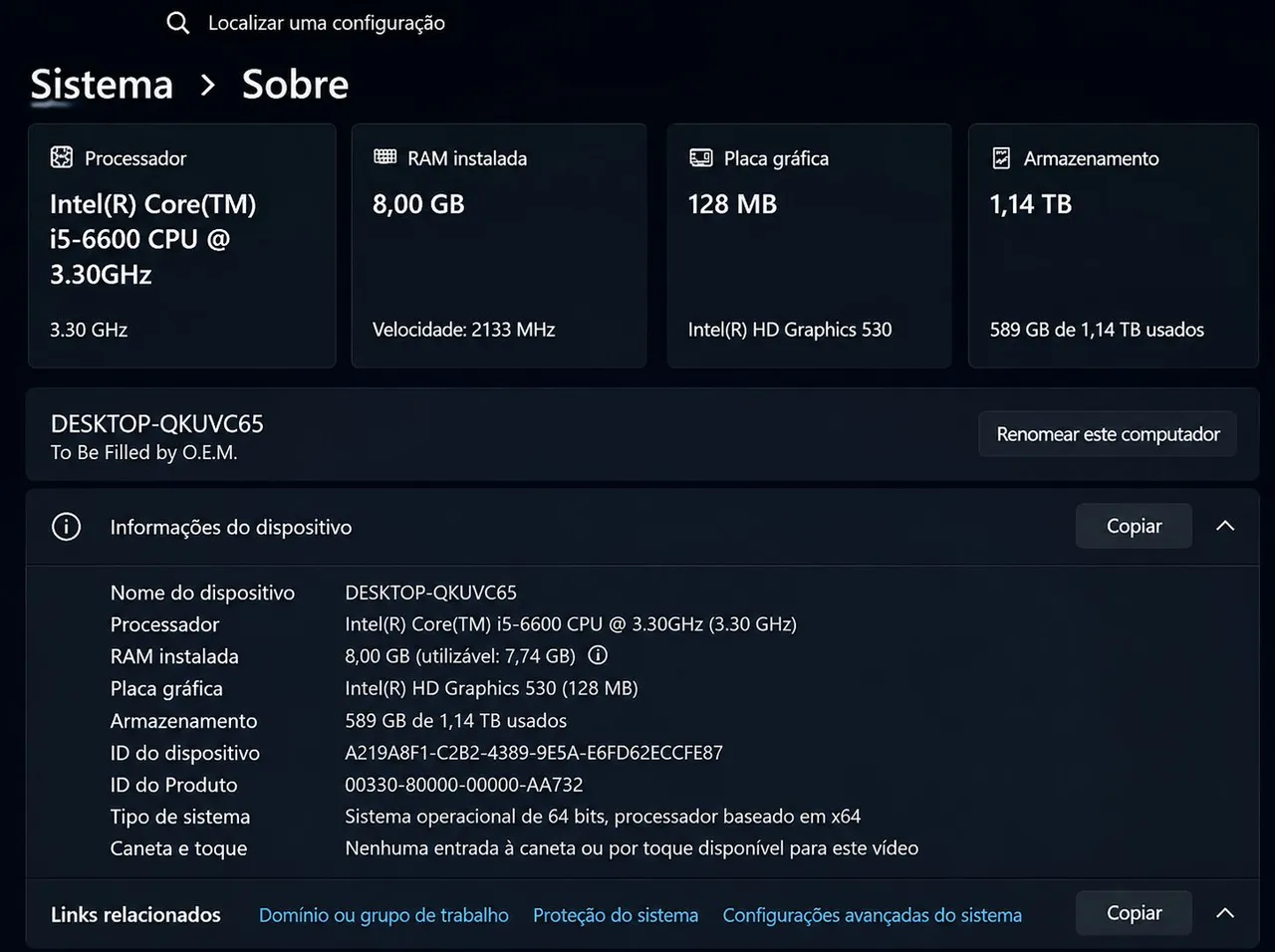The width and height of the screenshot is (1275, 952).
Task: Click the '3.30 GHz' speed text in processor card
Action: 89,330
